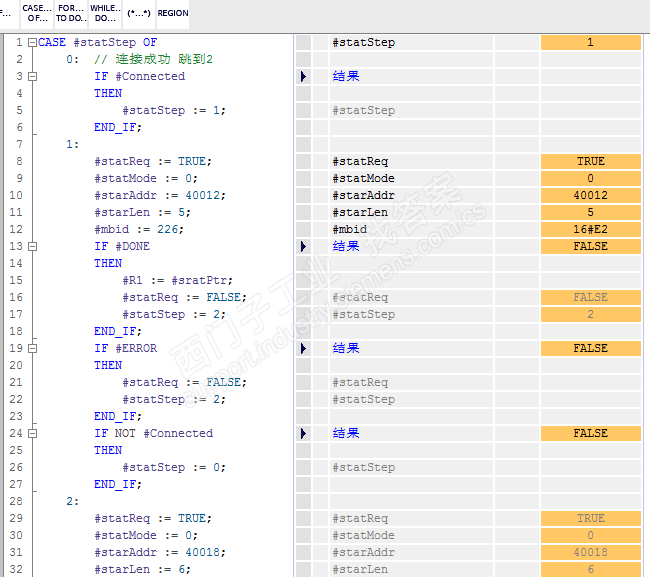
Task: Click the #starLen monitor value 5
Action: click(x=591, y=212)
